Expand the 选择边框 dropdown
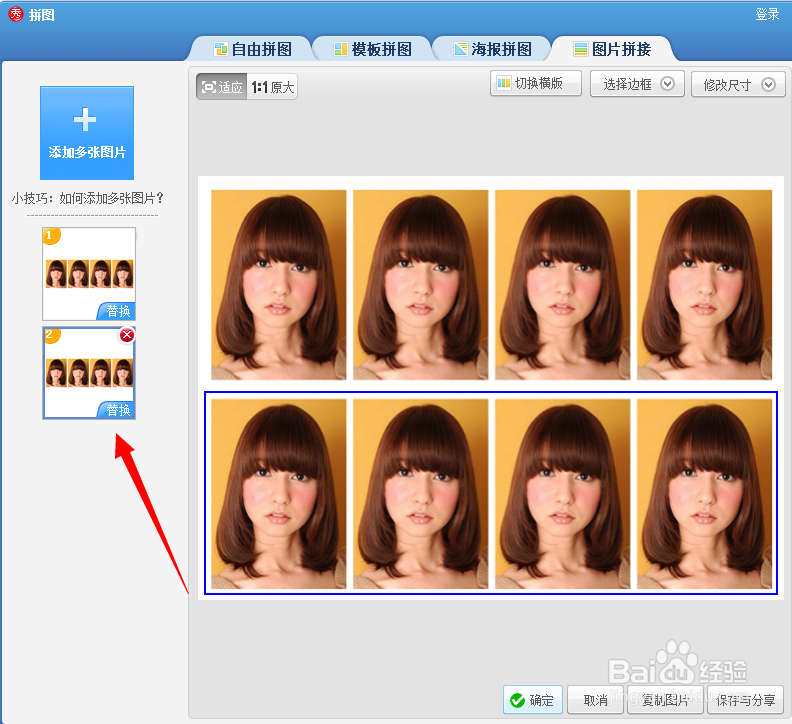This screenshot has width=792, height=724. click(637, 84)
